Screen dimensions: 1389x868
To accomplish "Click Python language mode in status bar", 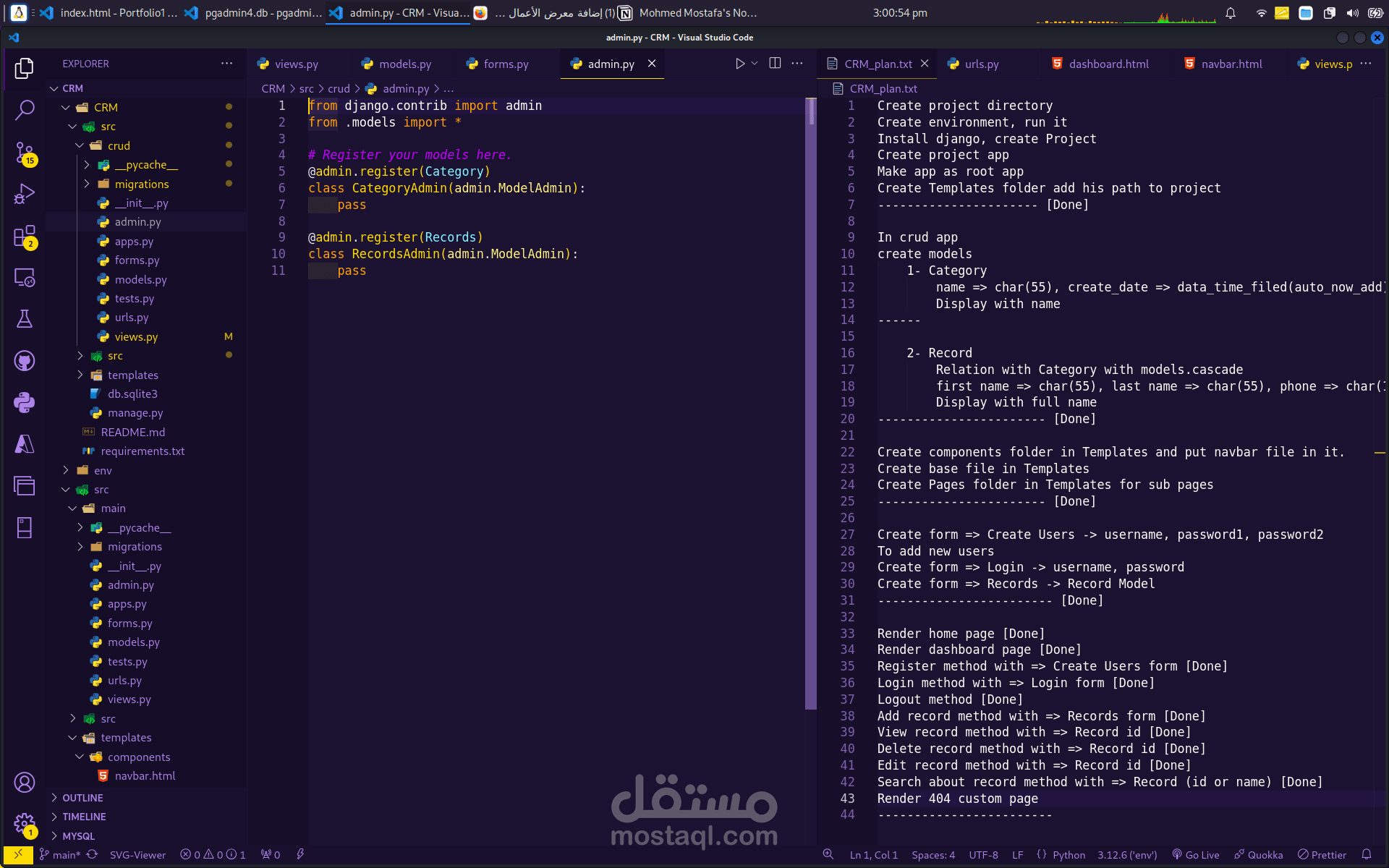I will coord(1069,855).
